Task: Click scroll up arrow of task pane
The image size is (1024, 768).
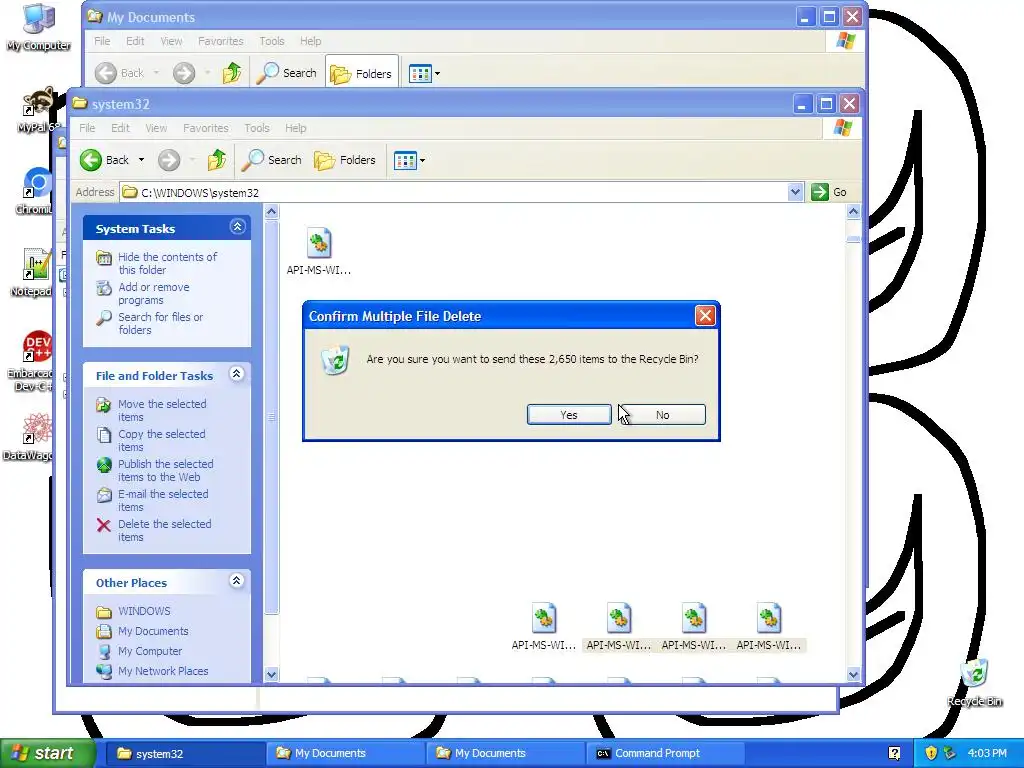Action: pyautogui.click(x=272, y=212)
